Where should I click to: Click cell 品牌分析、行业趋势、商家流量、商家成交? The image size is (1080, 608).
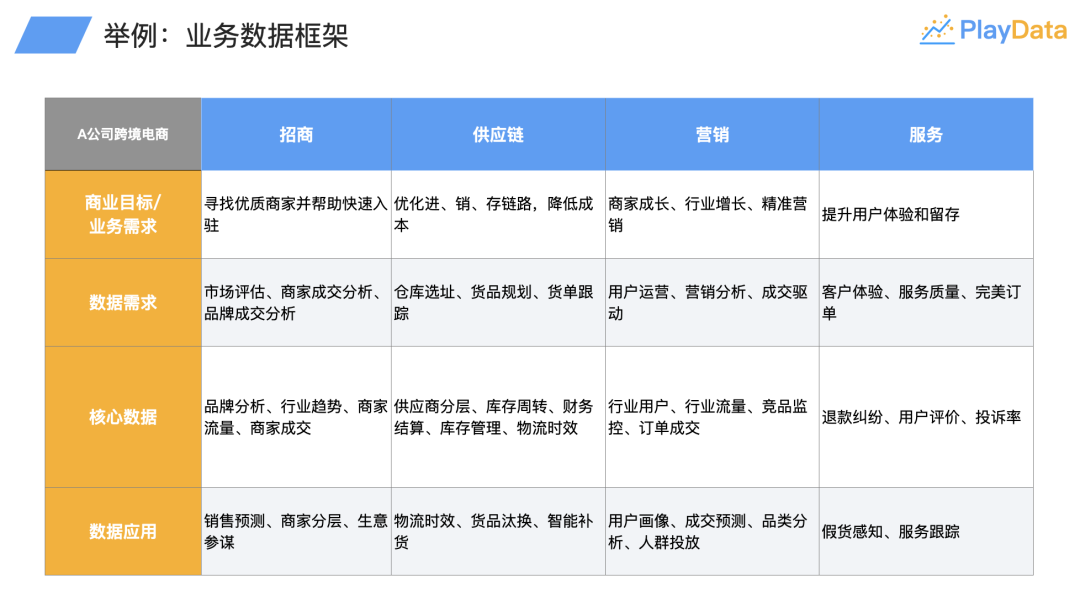[296, 417]
